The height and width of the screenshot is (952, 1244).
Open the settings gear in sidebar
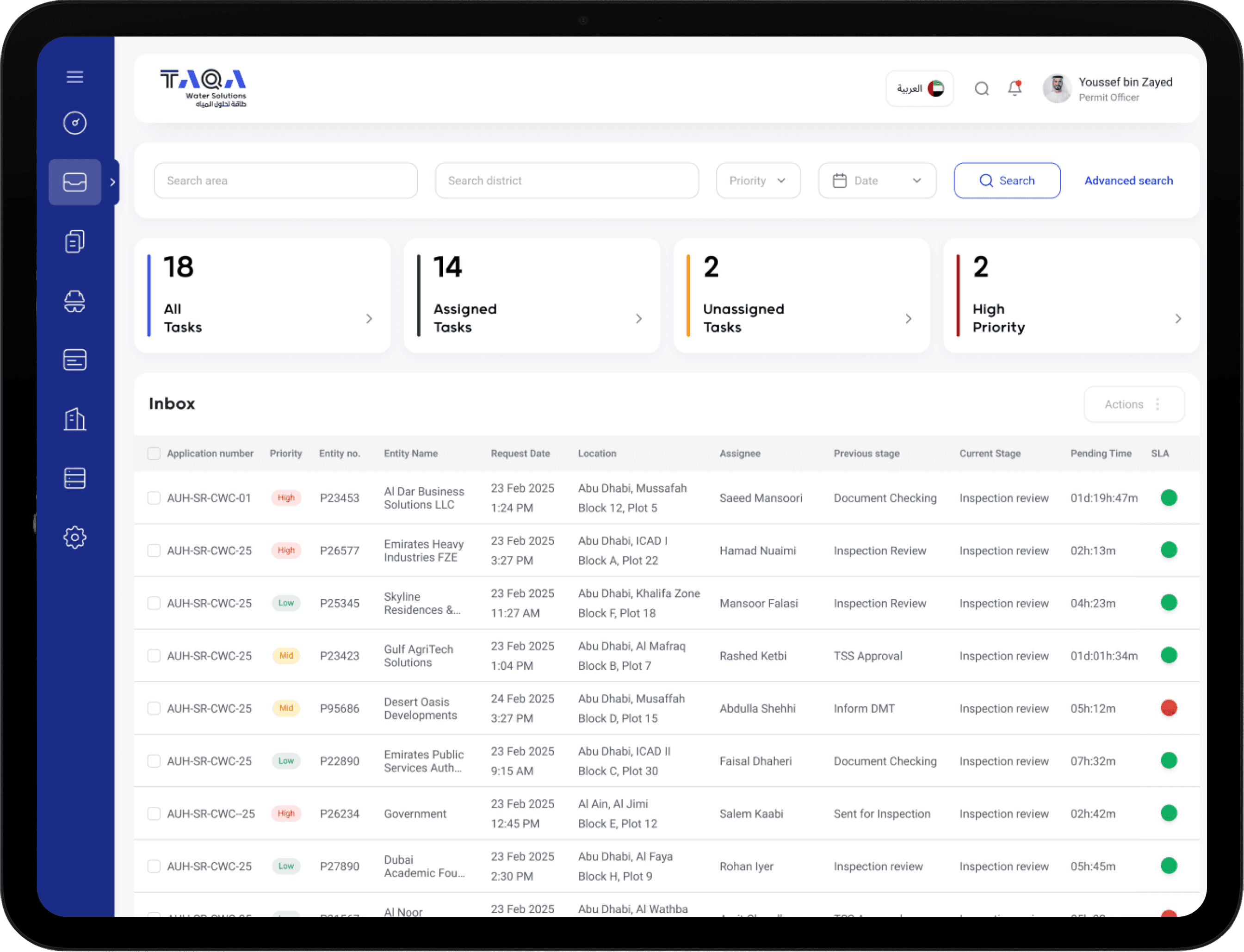[75, 537]
